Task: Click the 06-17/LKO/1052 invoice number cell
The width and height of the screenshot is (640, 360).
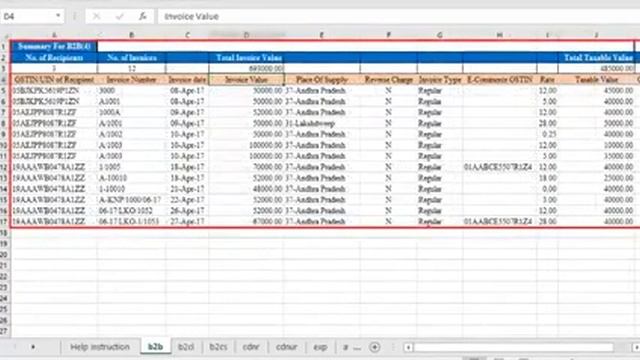Action: [x=131, y=211]
